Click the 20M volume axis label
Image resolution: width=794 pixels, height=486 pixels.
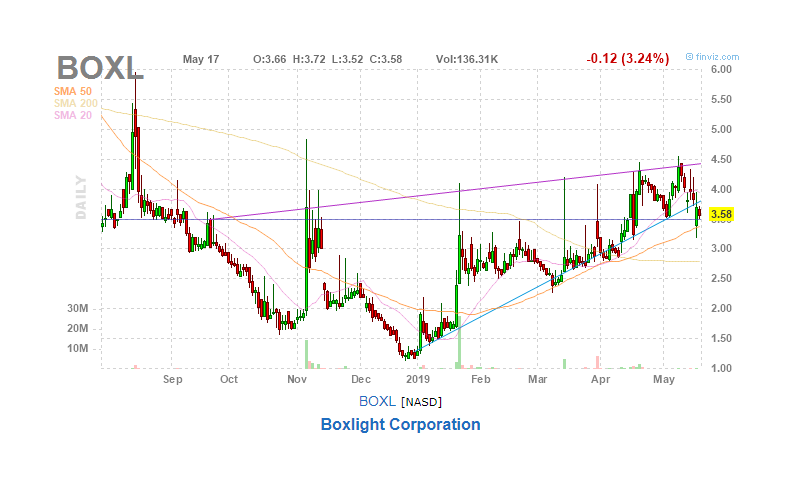(x=77, y=329)
